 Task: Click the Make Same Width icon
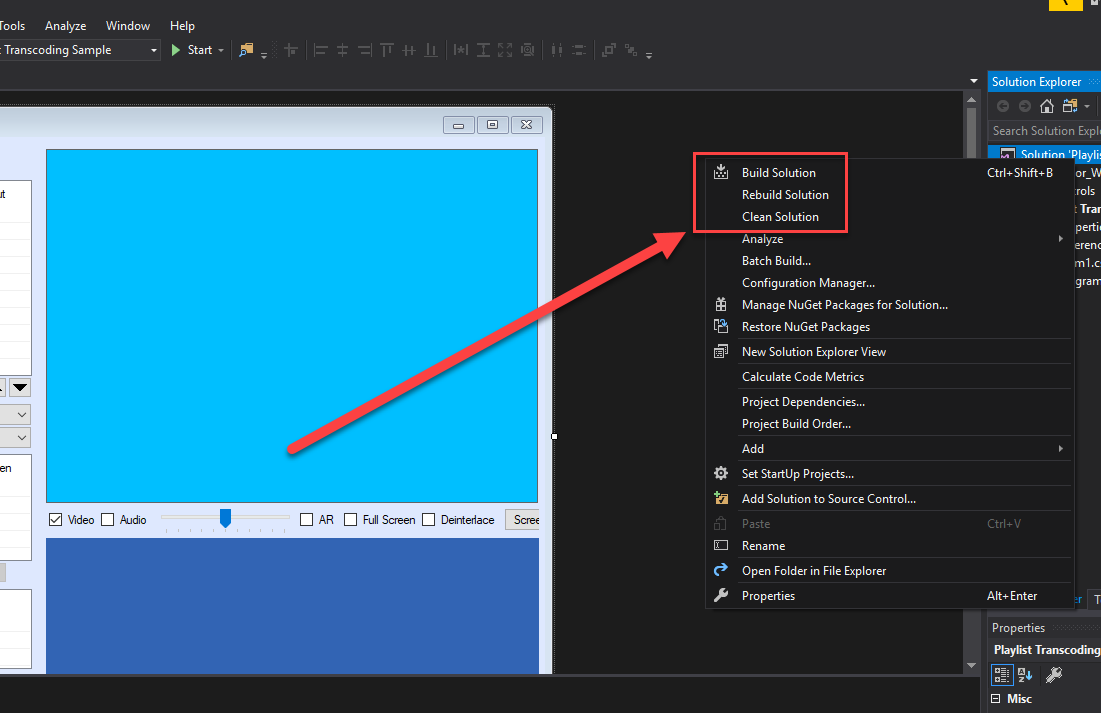[x=461, y=50]
